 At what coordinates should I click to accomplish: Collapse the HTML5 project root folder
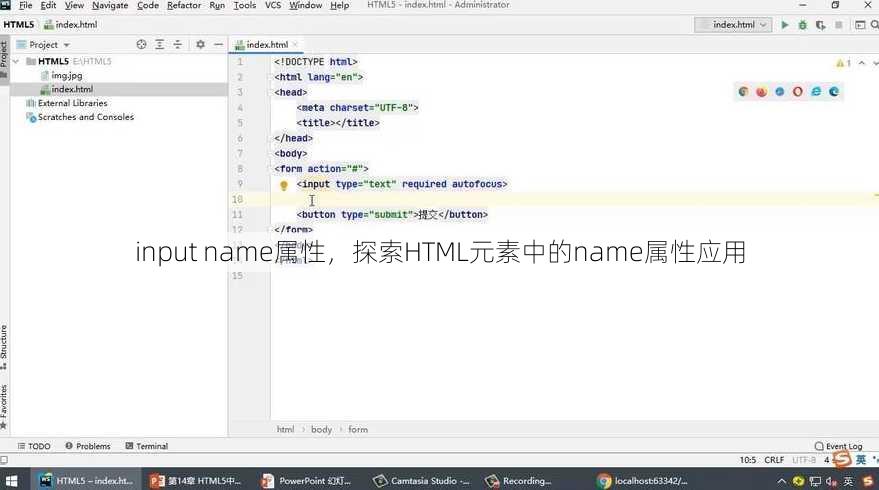pos(16,61)
